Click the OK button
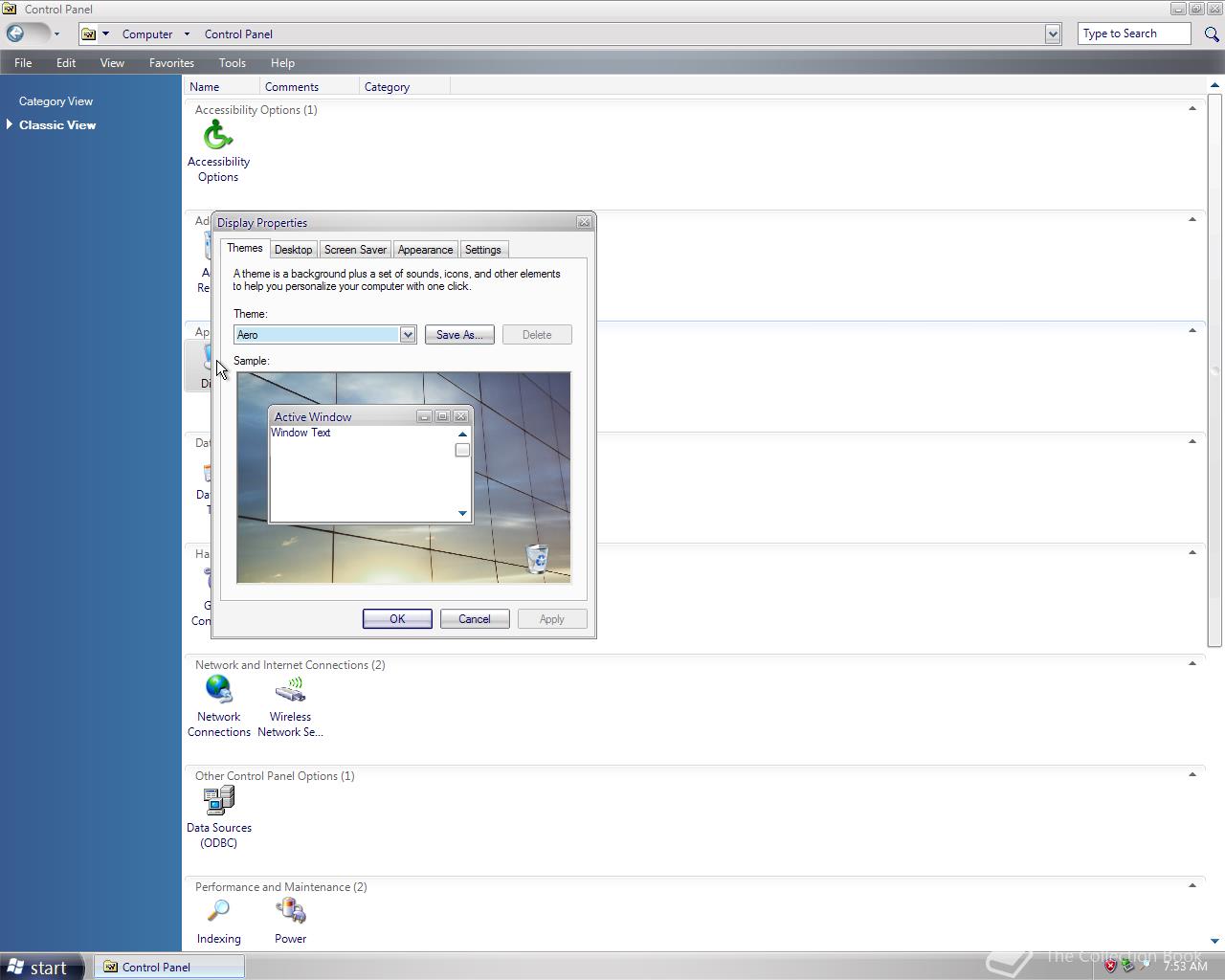 tap(397, 619)
